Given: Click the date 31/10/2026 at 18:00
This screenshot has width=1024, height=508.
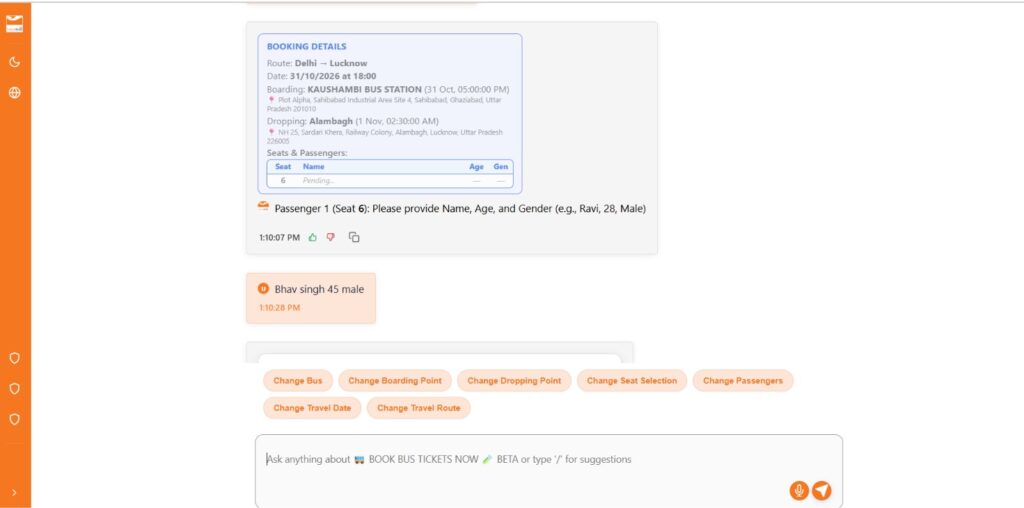Looking at the screenshot, I should pos(333,76).
